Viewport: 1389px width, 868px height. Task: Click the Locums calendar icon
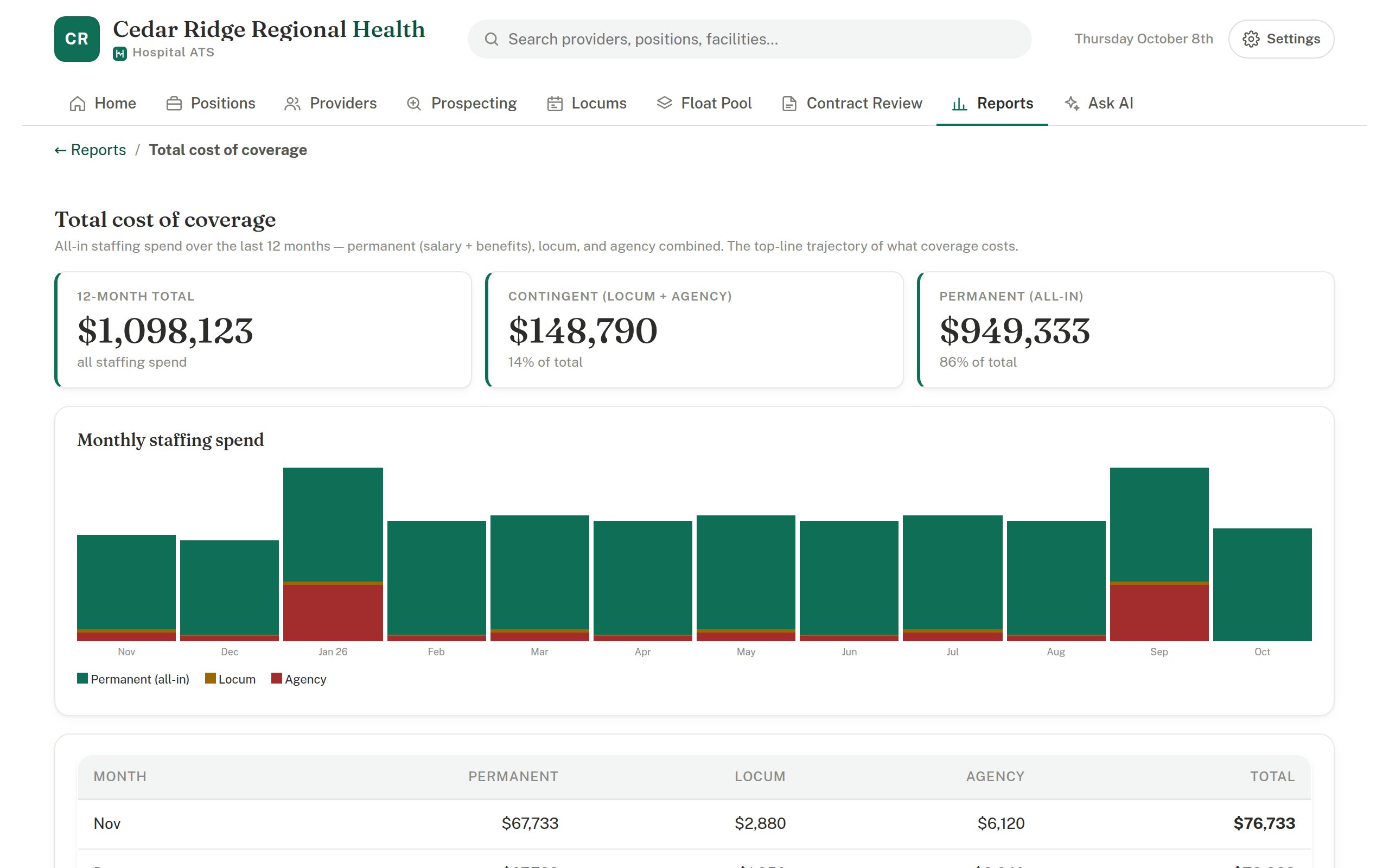[555, 103]
